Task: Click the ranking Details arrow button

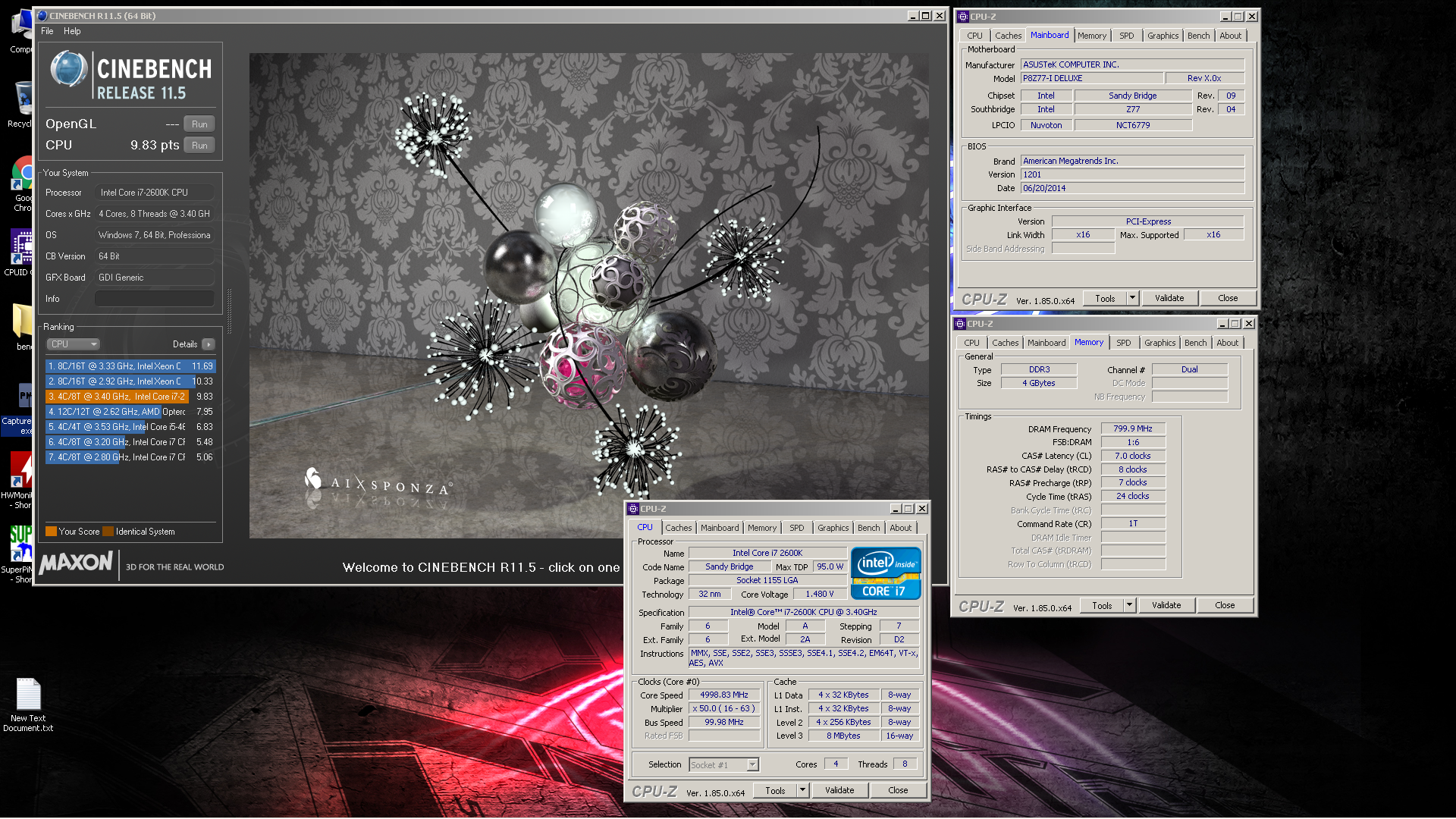Action: click(x=209, y=344)
